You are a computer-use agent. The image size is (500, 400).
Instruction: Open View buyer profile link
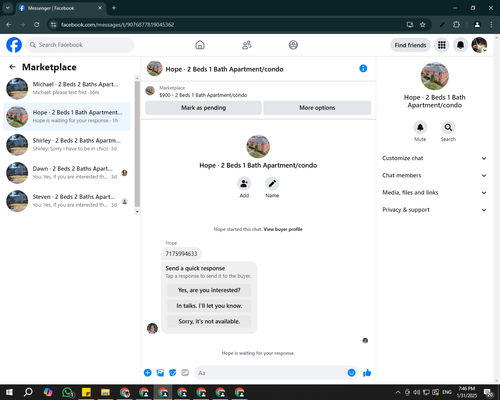[283, 229]
